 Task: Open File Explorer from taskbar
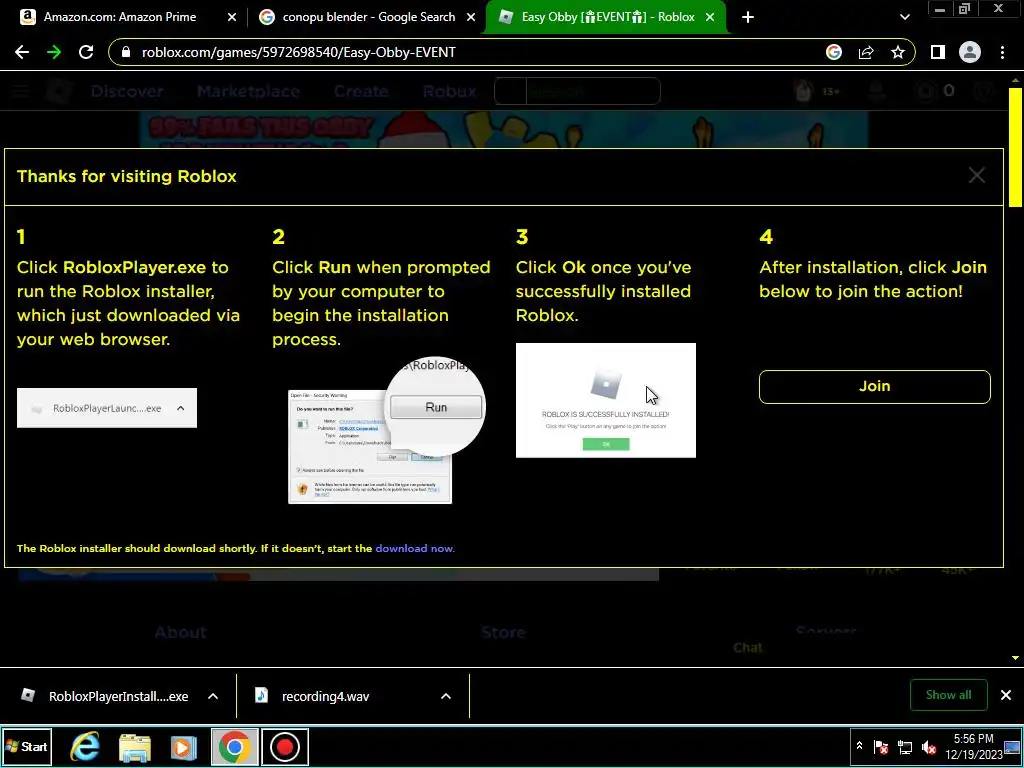click(135, 746)
